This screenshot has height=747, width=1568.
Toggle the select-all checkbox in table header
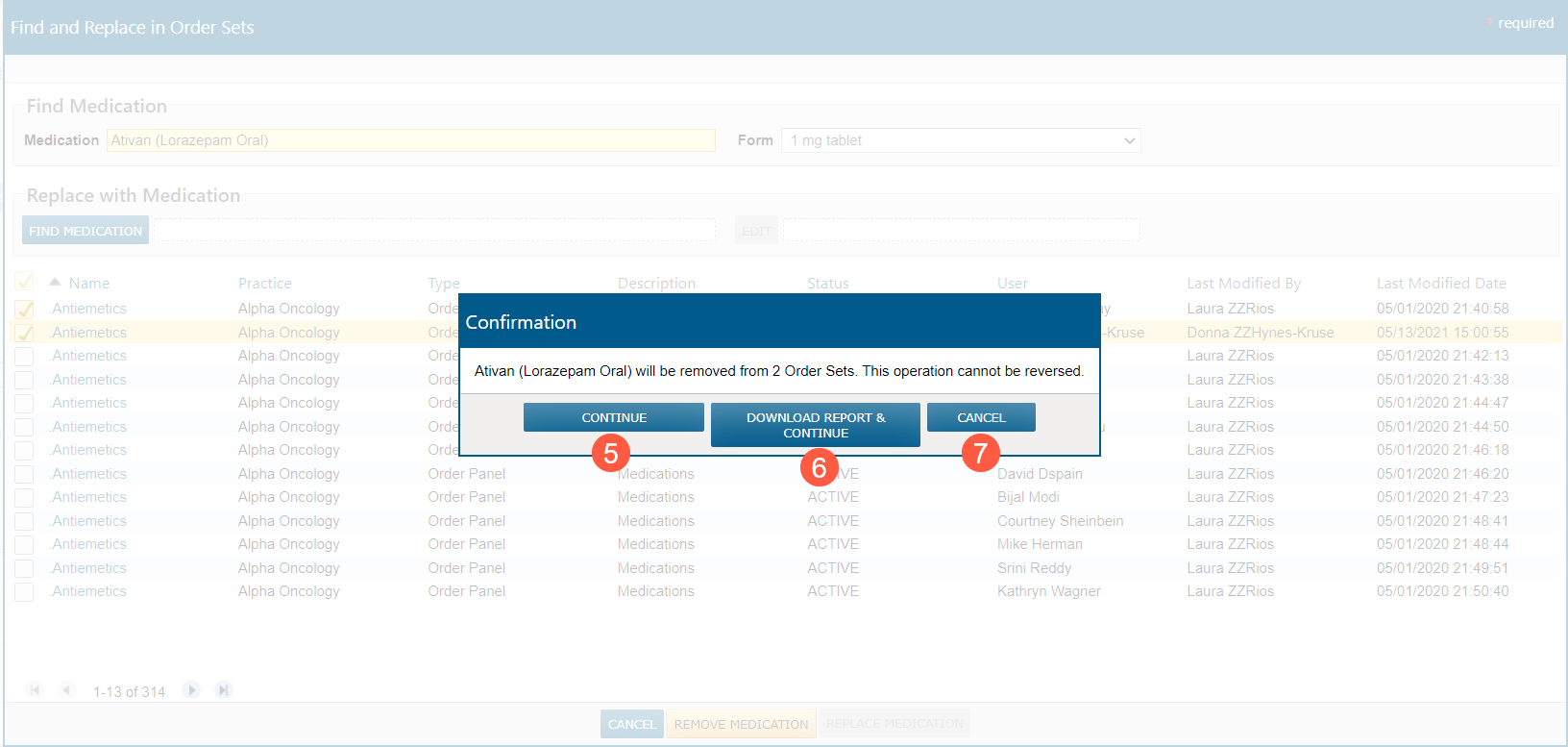click(25, 283)
